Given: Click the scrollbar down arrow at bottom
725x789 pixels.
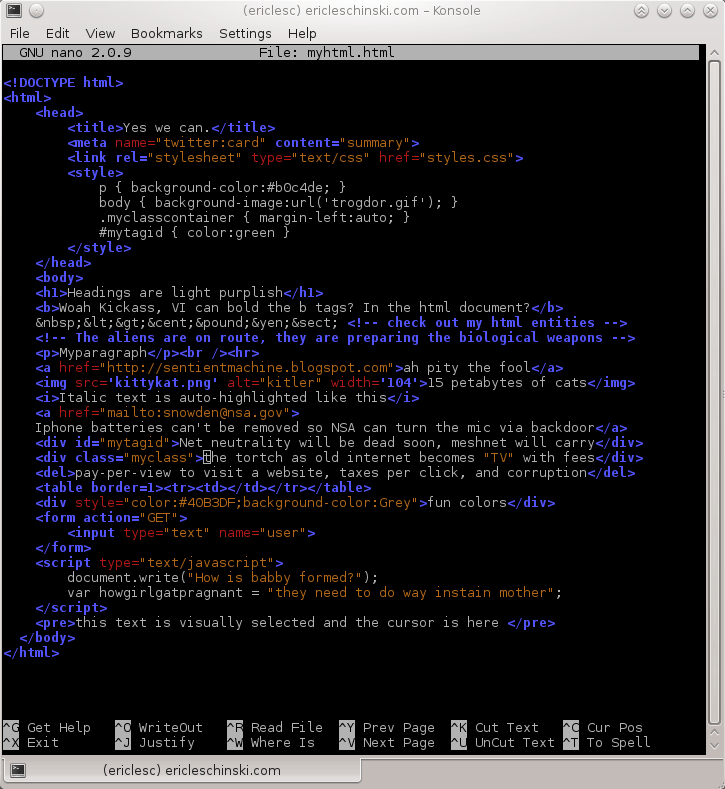Looking at the screenshot, I should [714, 746].
